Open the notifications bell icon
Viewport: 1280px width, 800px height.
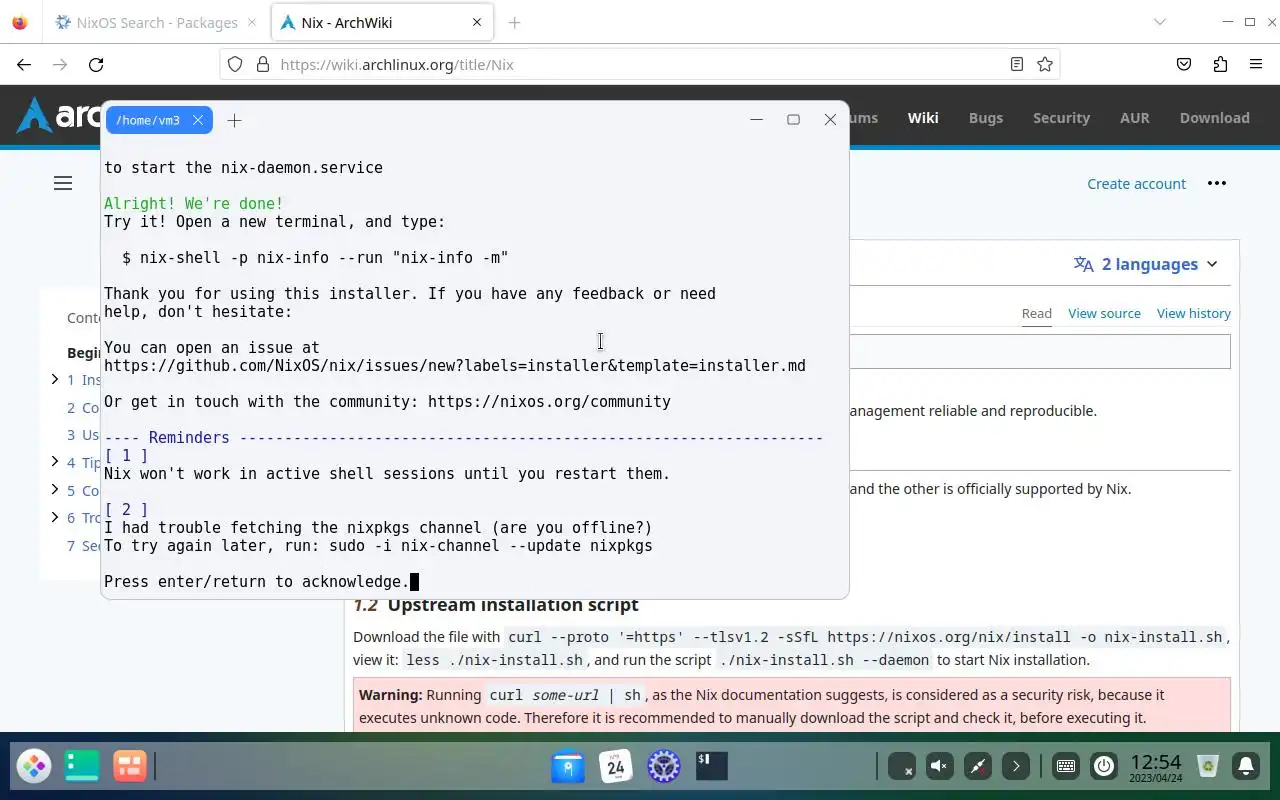1246,766
